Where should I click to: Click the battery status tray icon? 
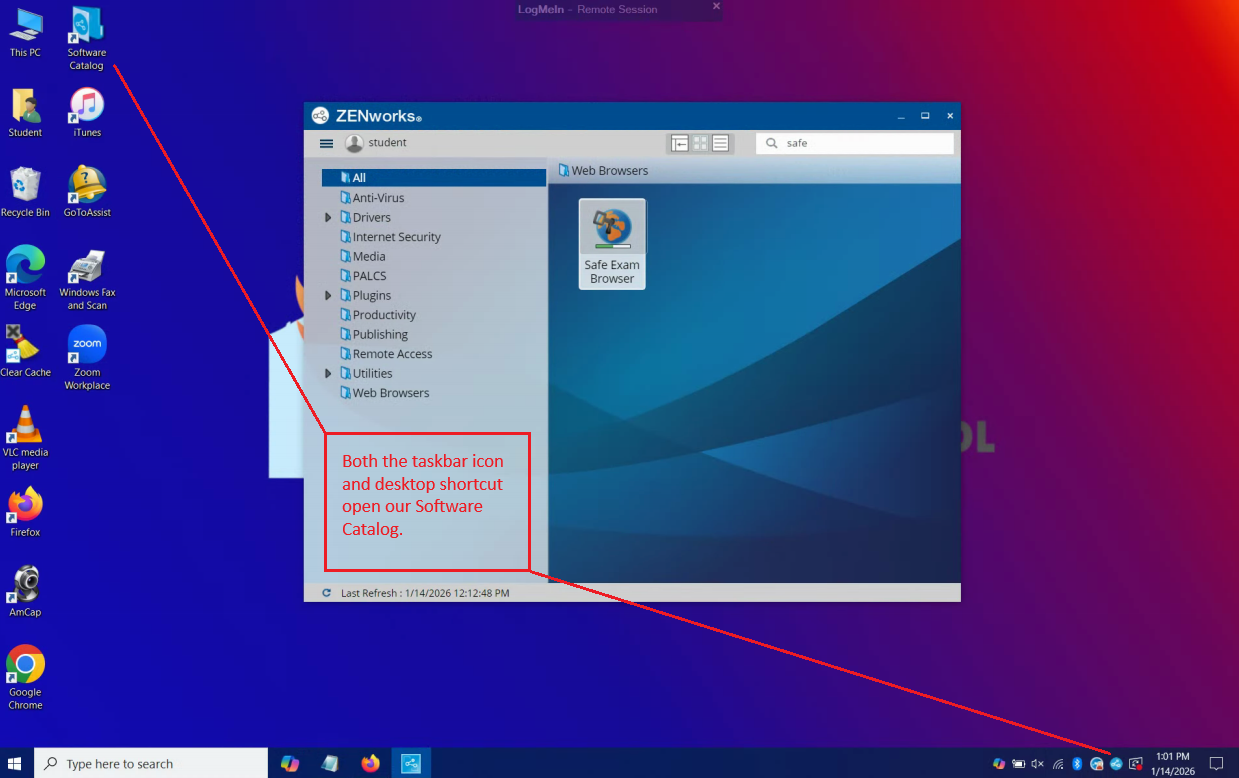(x=1018, y=764)
